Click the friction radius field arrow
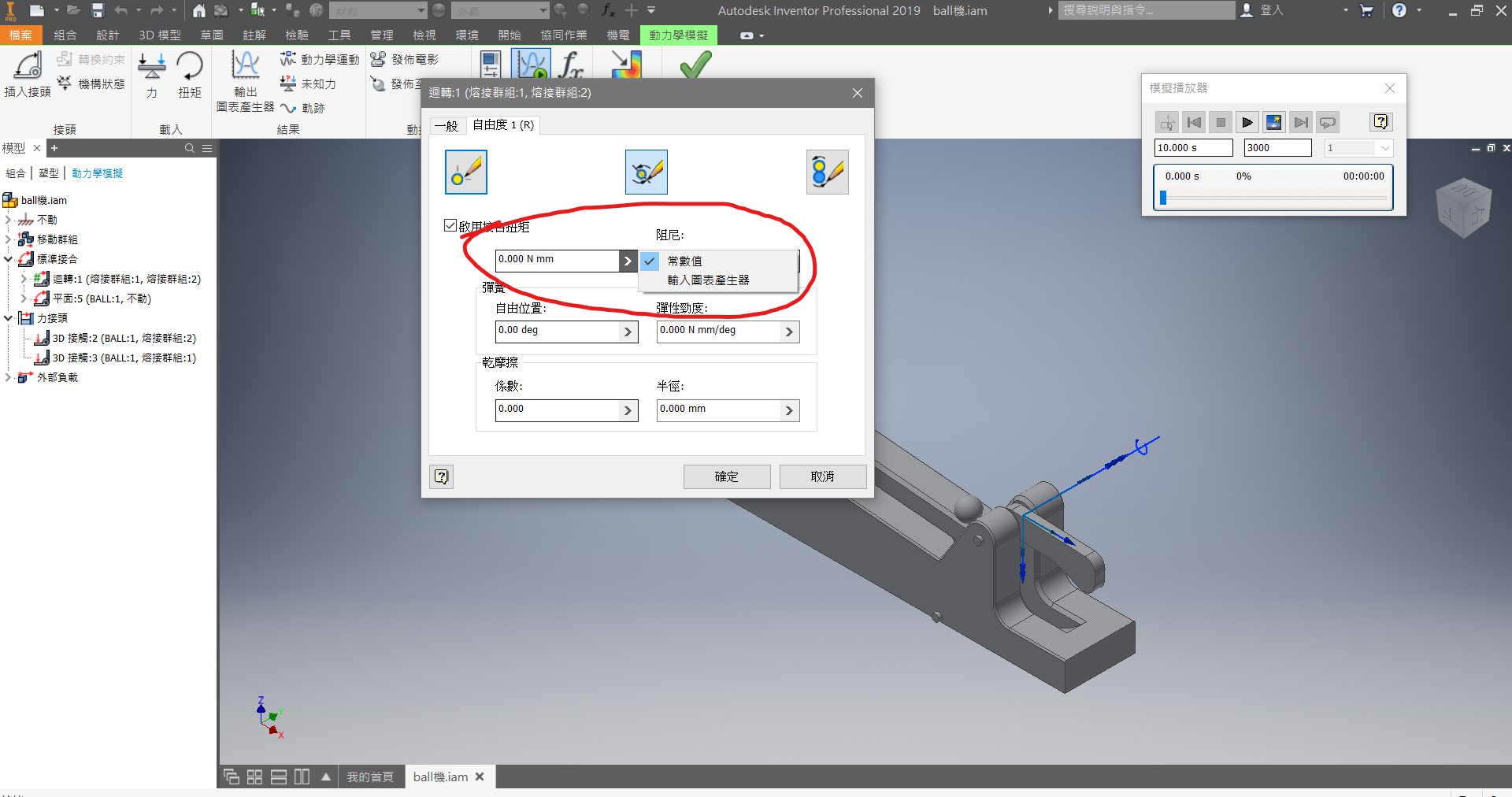The image size is (1512, 797). 789,410
